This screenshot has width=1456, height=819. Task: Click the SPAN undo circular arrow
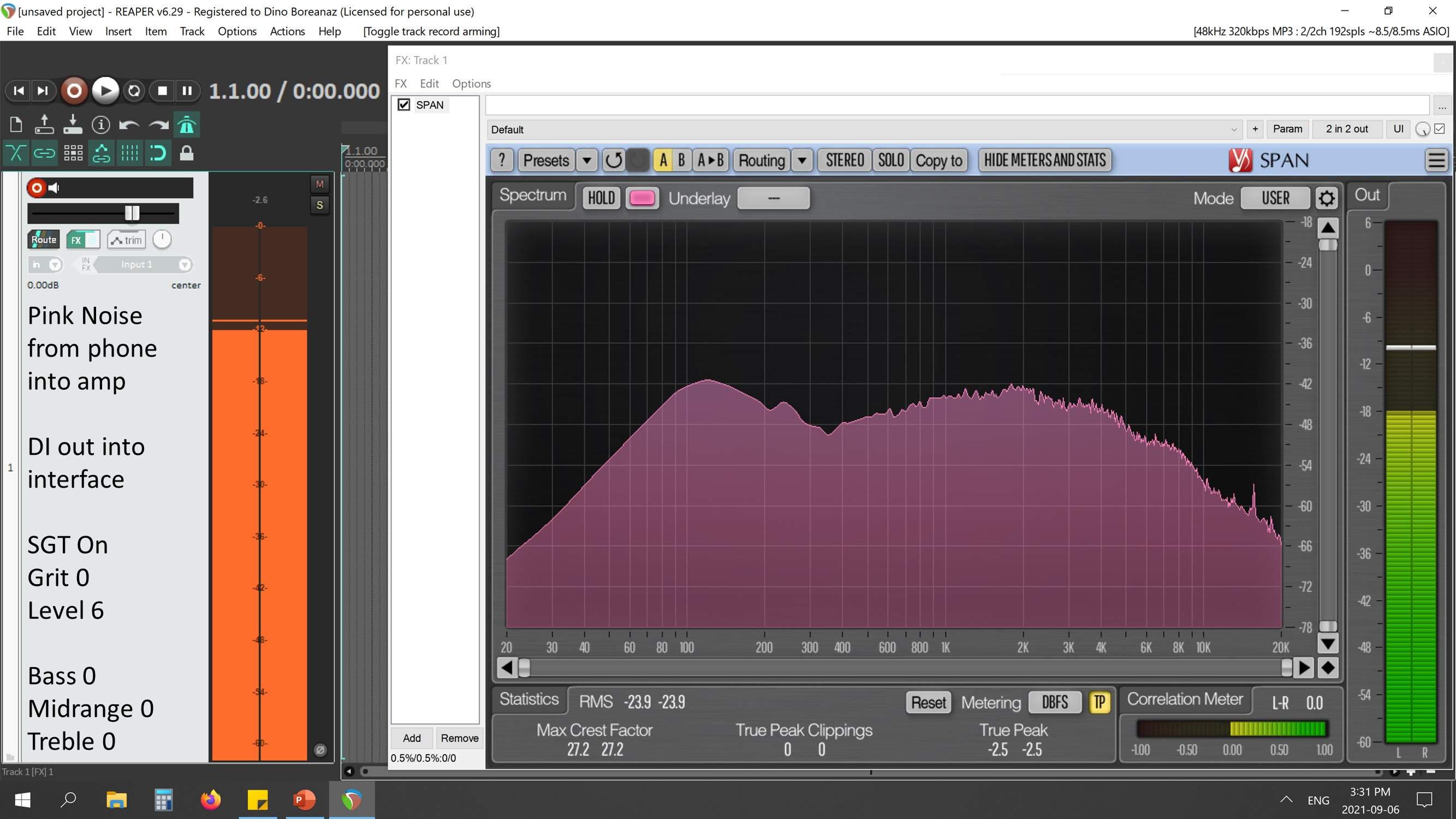click(613, 161)
